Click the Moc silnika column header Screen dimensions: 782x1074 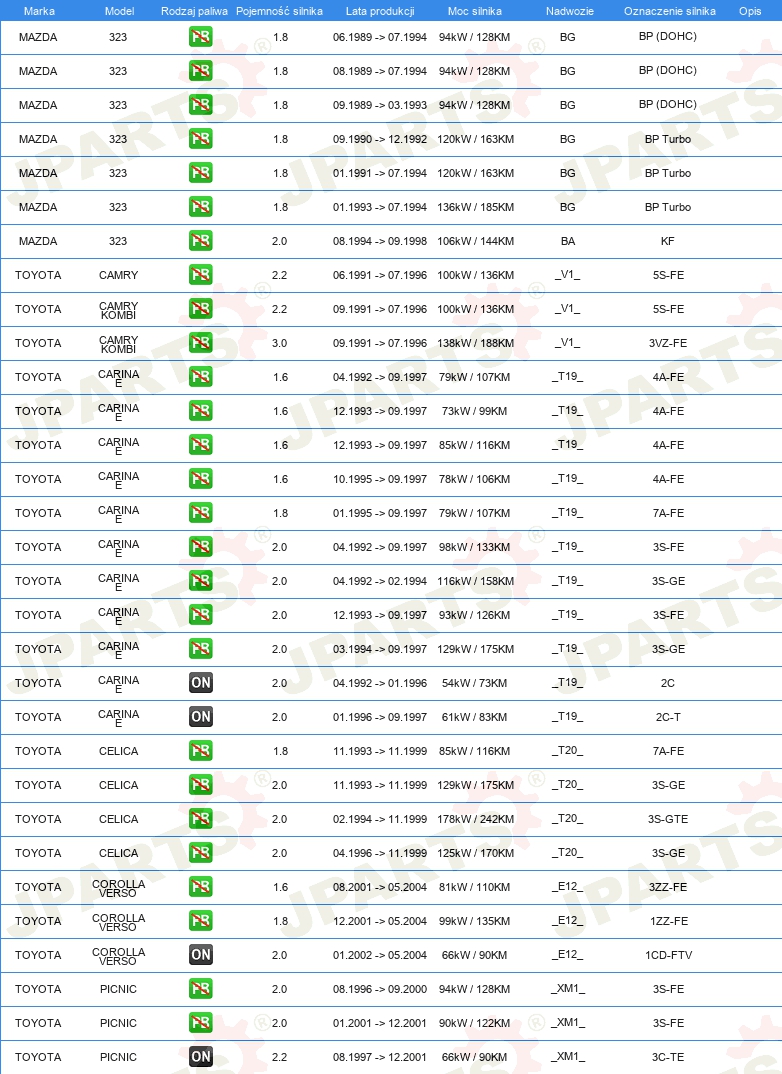coord(475,11)
